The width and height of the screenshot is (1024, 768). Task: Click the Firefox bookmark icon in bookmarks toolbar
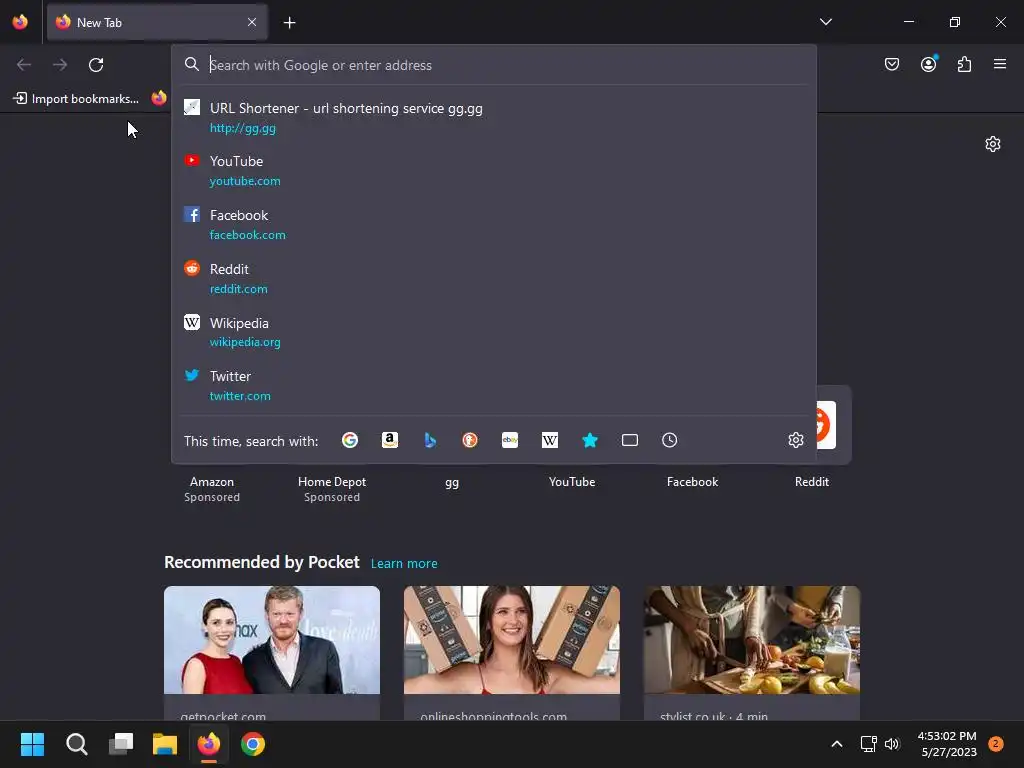pos(159,99)
